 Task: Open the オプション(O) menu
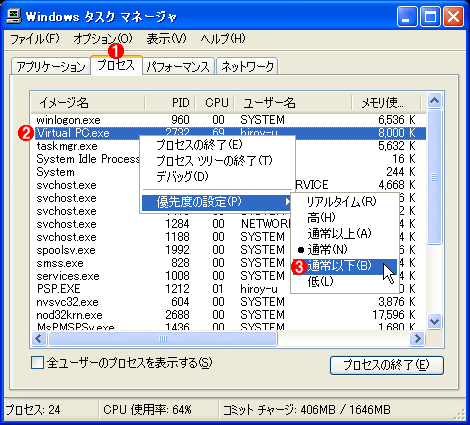pos(103,39)
